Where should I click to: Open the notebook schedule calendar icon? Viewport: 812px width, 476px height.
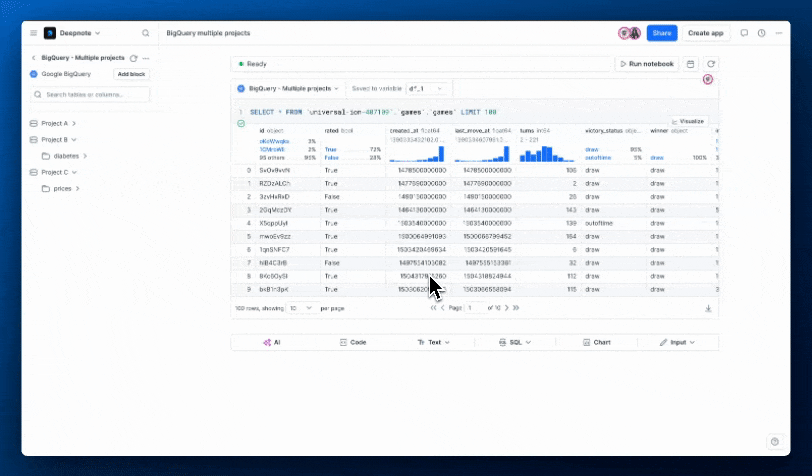690,64
